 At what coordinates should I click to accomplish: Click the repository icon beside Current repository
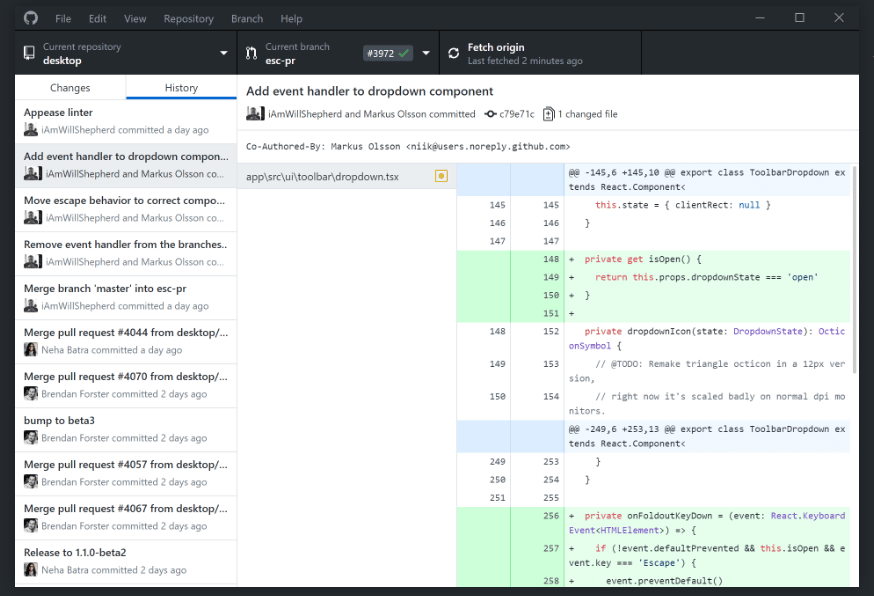(29, 53)
